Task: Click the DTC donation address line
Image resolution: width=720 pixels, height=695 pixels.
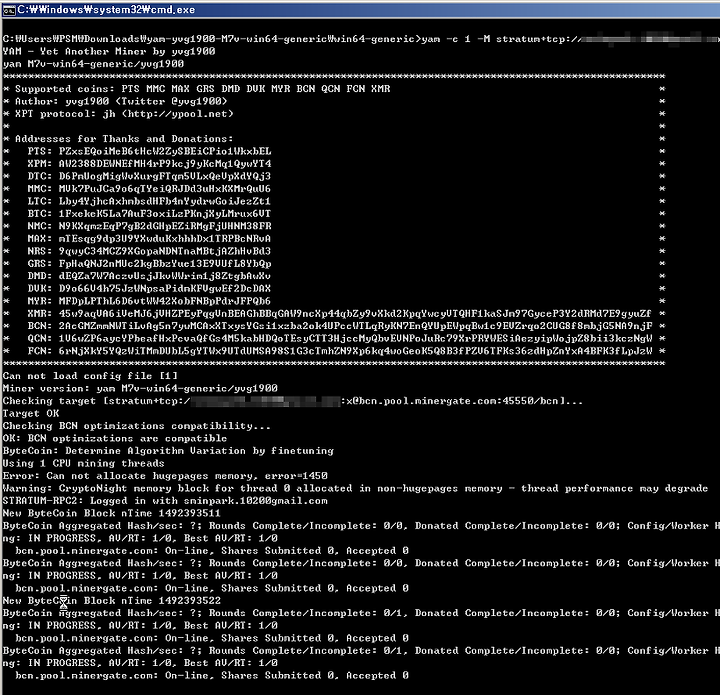Action: point(149,176)
